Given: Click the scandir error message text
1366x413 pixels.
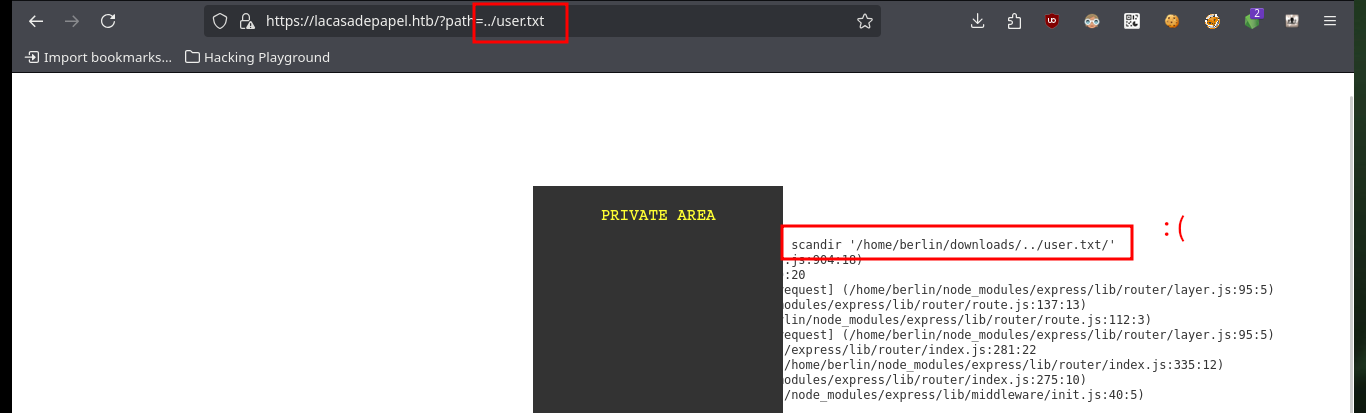Looking at the screenshot, I should pyautogui.click(x=953, y=244).
